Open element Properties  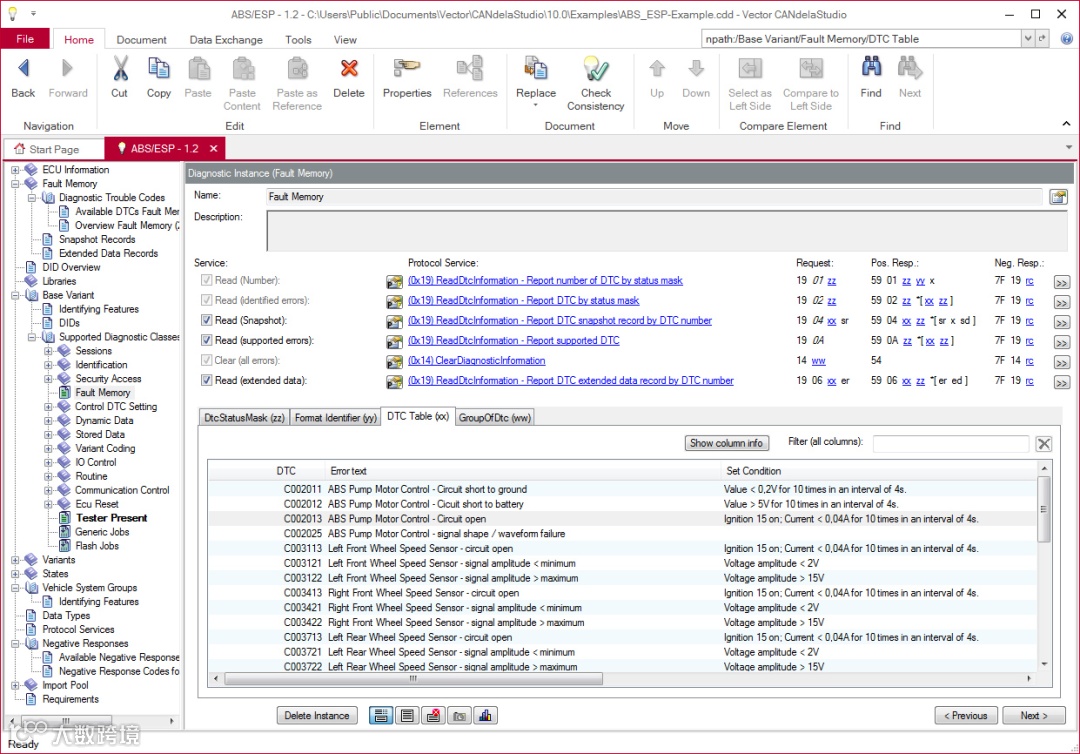click(x=407, y=78)
